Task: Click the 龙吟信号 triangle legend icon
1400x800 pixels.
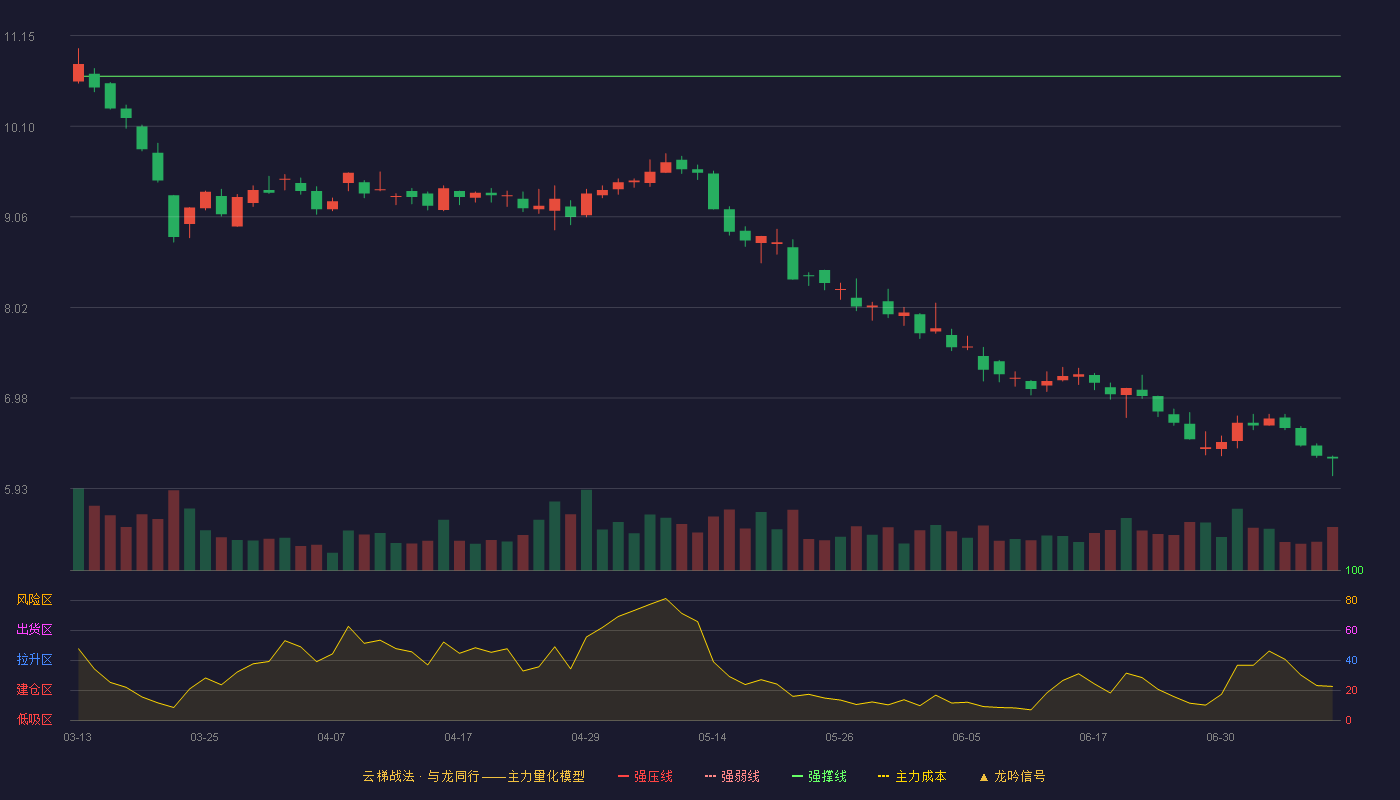Action: pos(983,776)
